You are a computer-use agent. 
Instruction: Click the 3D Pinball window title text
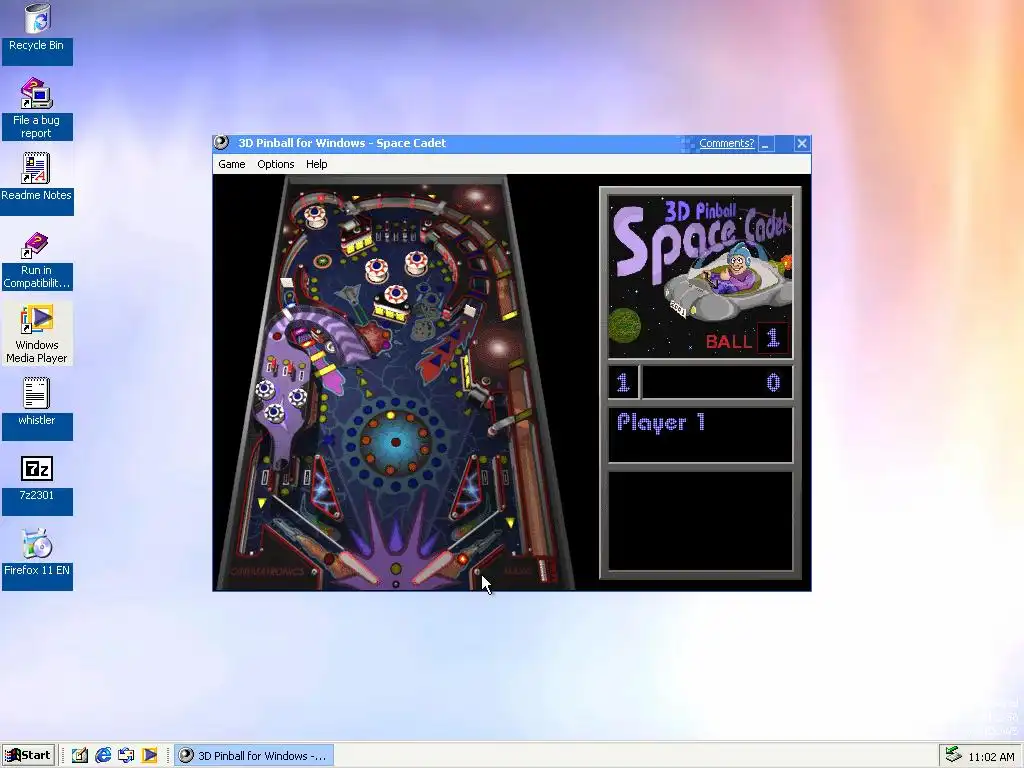coord(342,143)
